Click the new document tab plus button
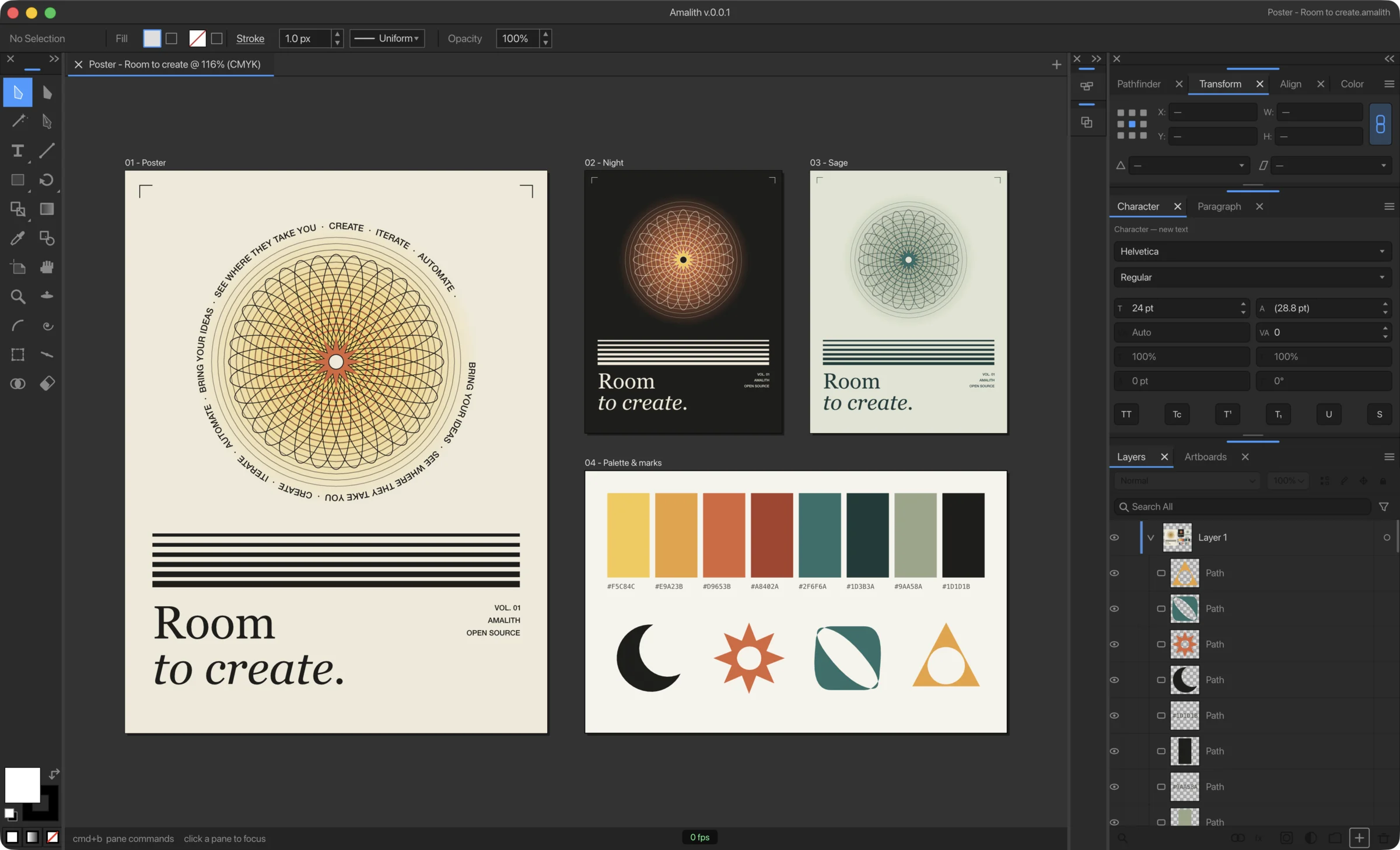Viewport: 1400px width, 850px height. click(1056, 65)
